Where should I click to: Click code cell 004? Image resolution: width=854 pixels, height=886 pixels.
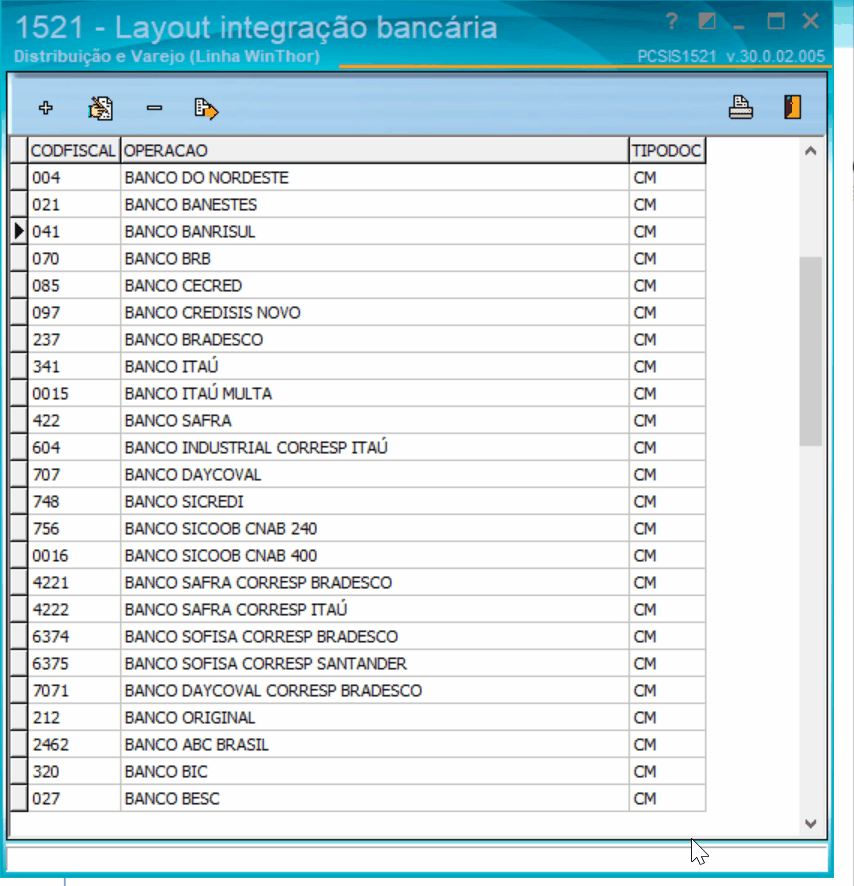[74, 177]
